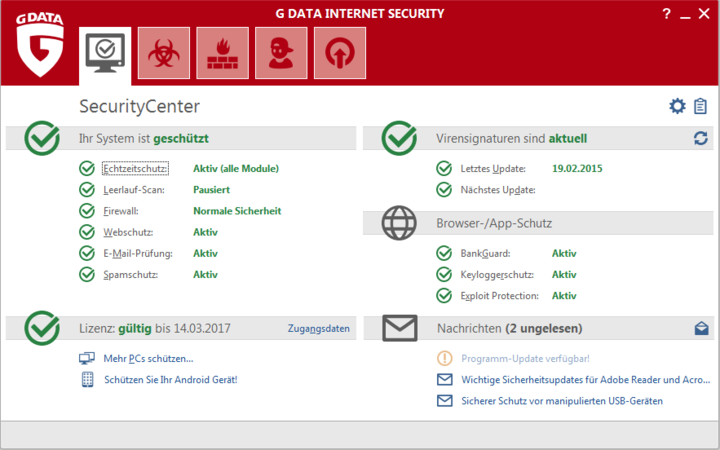Open the Firewall status options
Viewport: 720px width, 450px height.
(121, 211)
